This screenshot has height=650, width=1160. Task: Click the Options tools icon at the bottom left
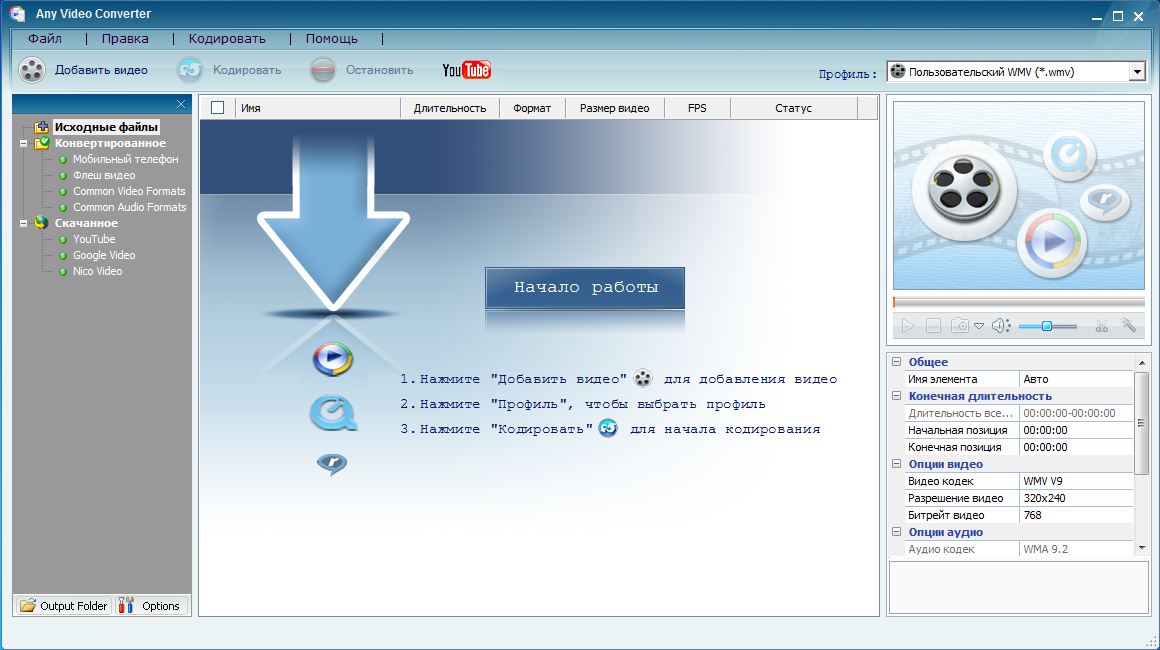pos(127,605)
